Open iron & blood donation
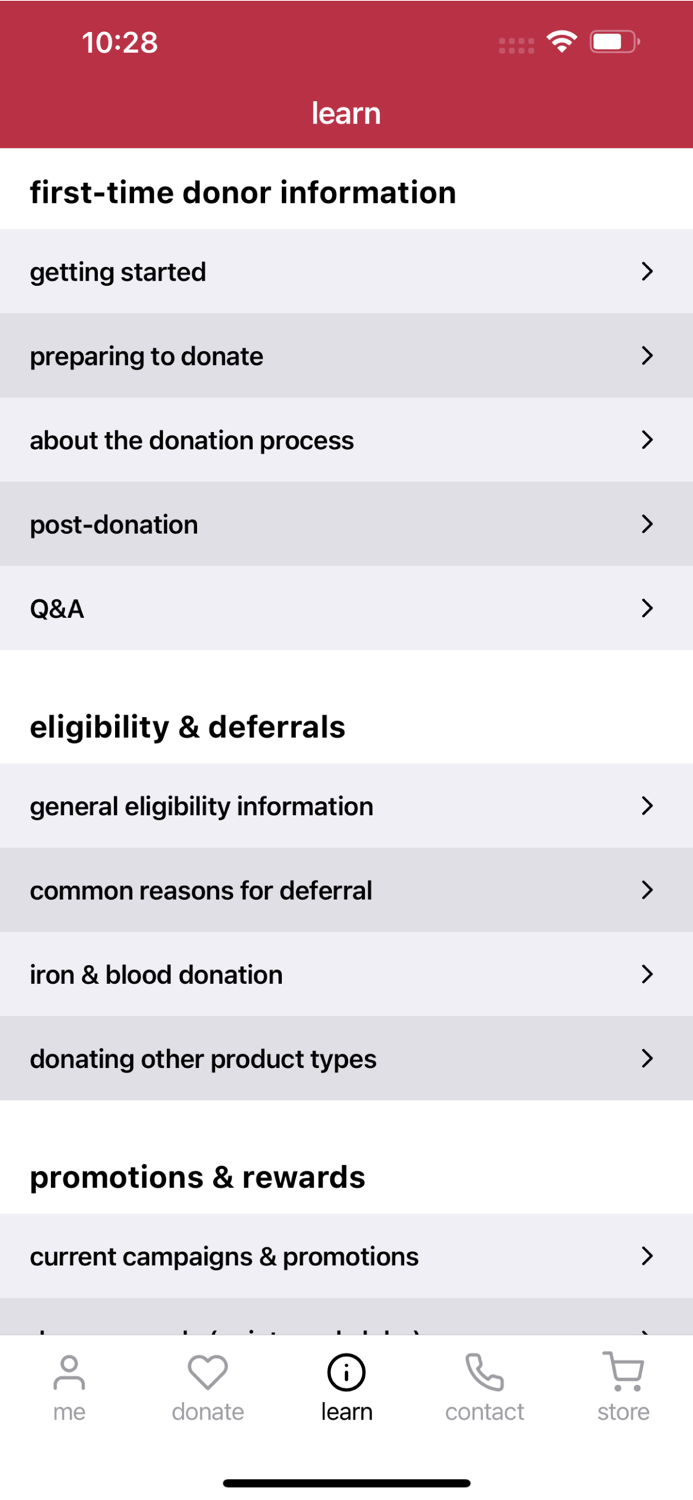Viewport: 693px width, 1500px height. point(346,974)
